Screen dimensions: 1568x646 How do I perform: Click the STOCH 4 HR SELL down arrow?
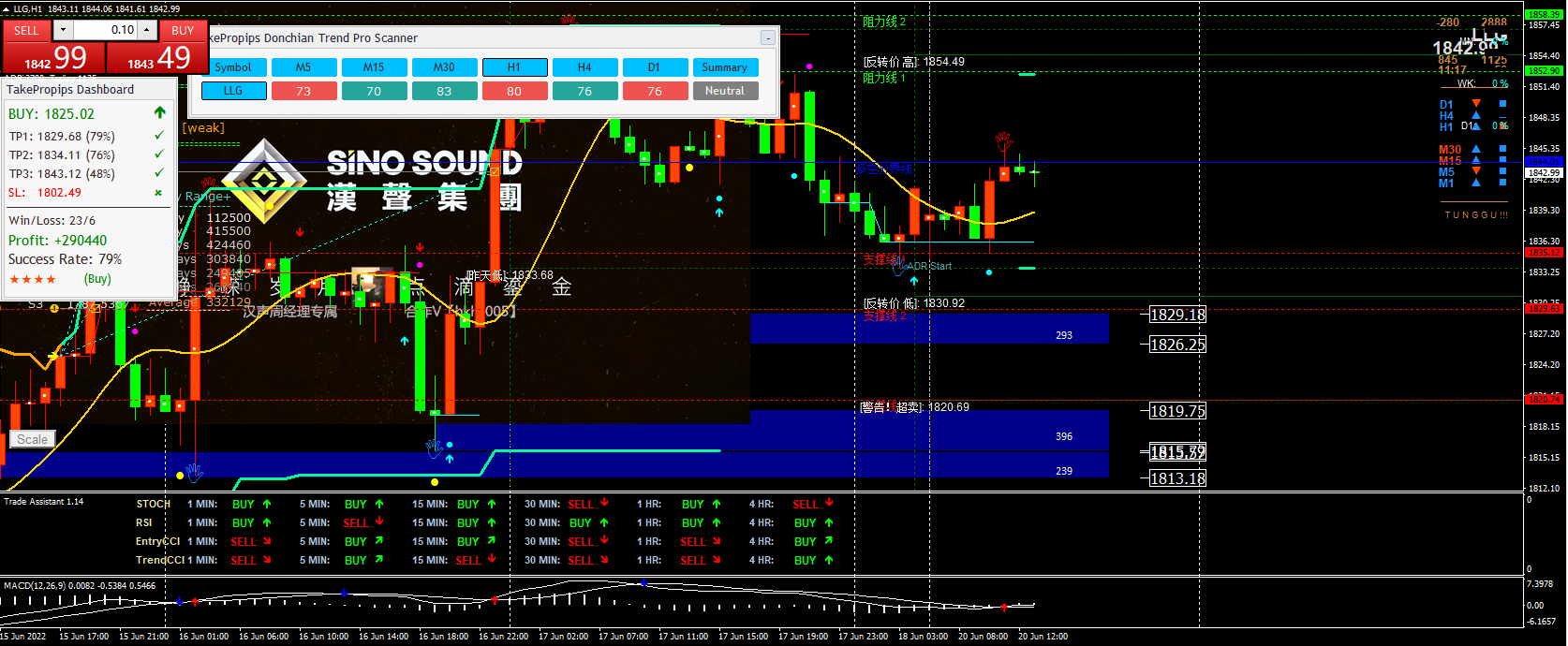[x=829, y=504]
